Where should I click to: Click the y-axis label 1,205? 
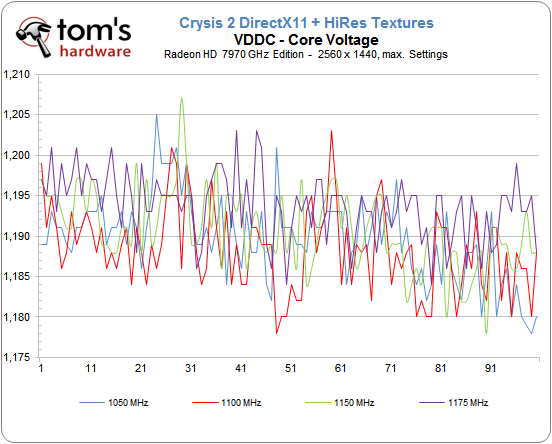pos(17,115)
